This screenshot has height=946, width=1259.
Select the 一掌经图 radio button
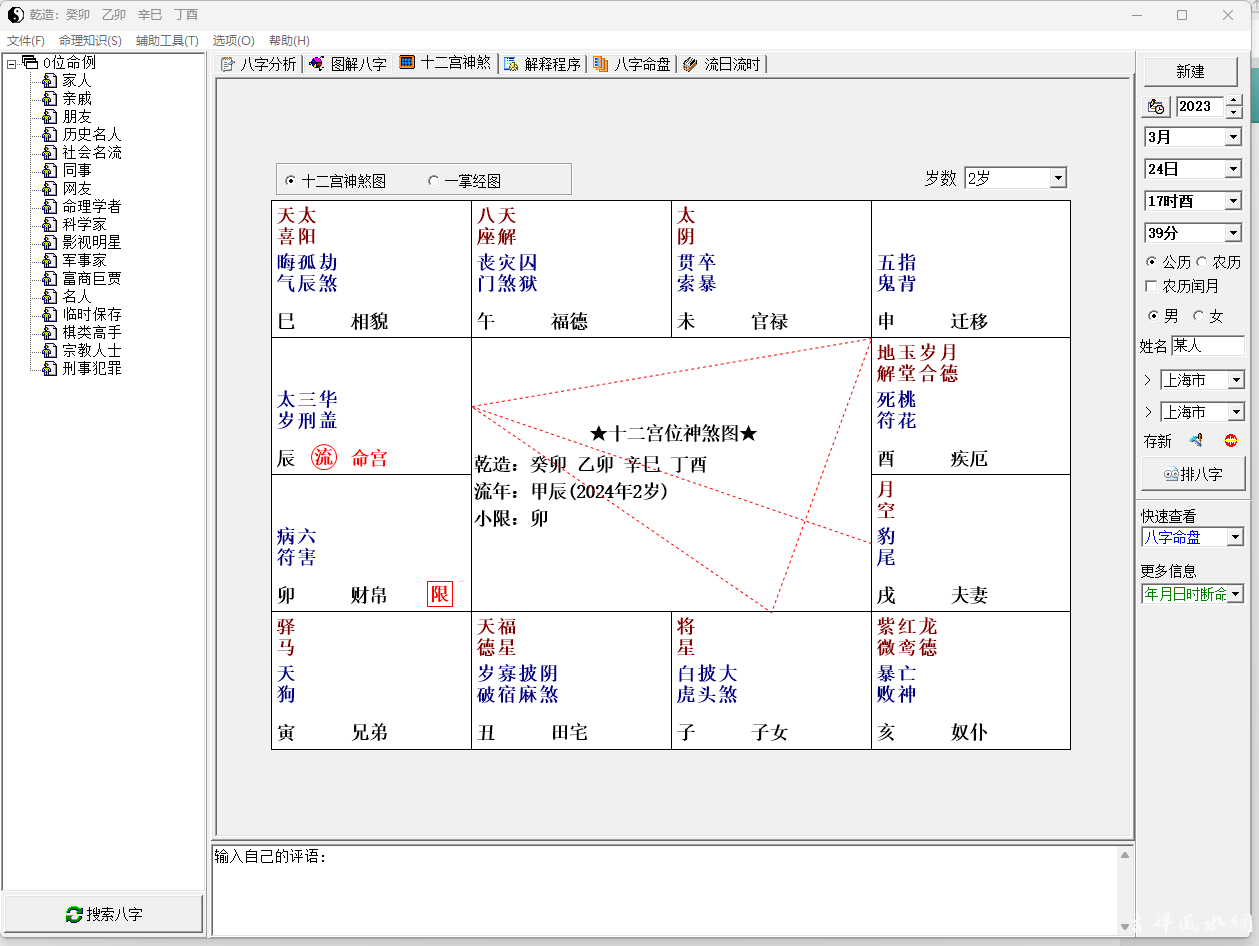point(433,181)
